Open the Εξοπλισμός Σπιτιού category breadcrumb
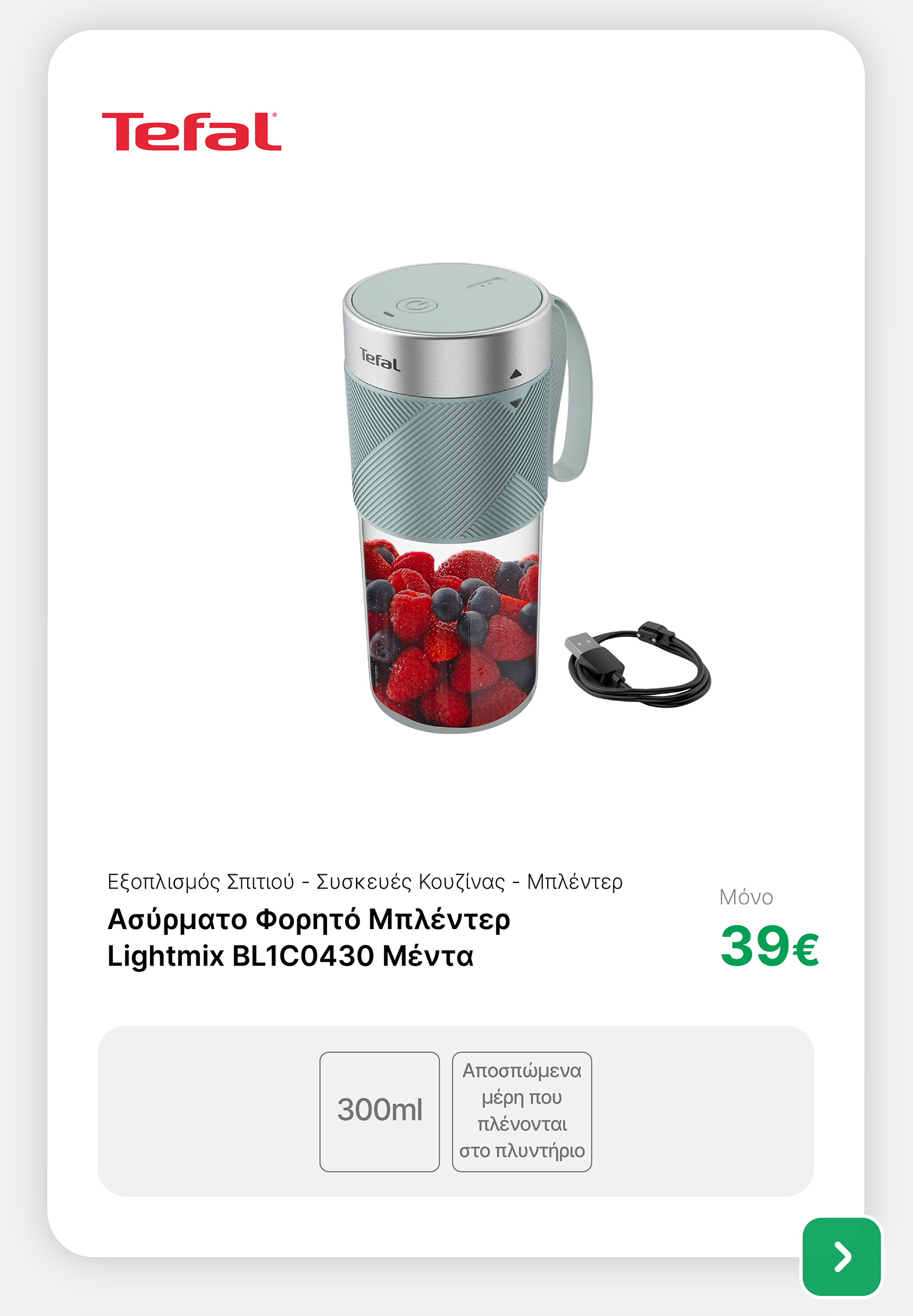This screenshot has width=913, height=1316. coord(201,882)
